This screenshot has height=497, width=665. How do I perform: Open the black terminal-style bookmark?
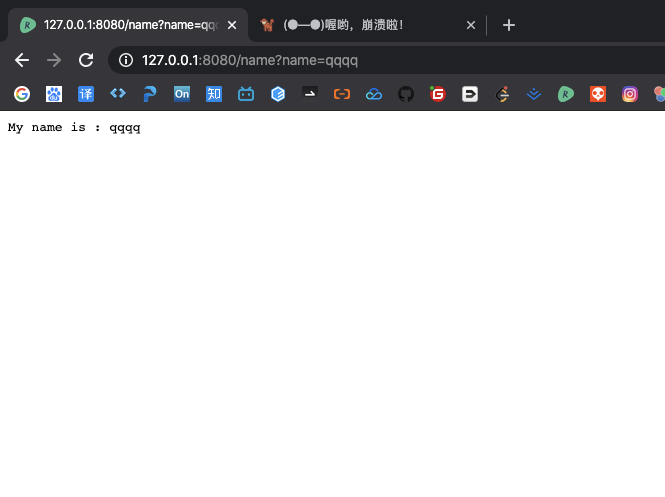(x=310, y=93)
